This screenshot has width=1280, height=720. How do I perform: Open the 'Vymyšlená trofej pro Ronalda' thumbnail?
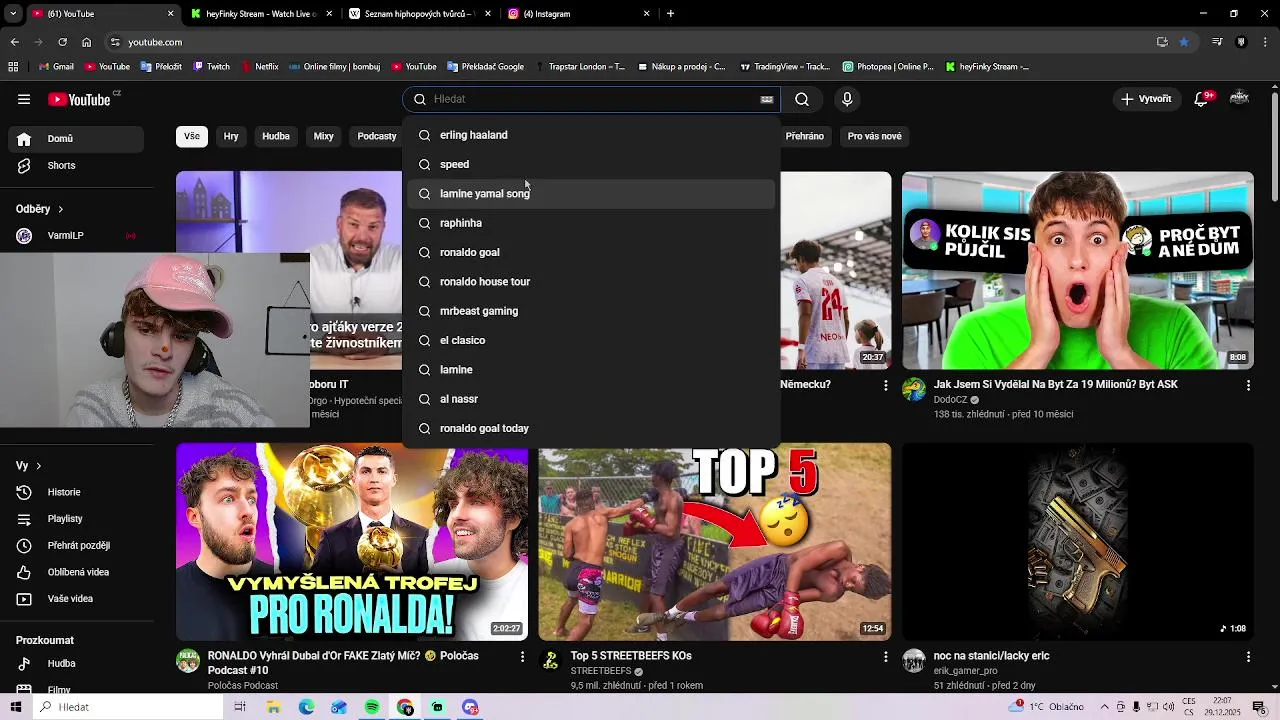352,541
